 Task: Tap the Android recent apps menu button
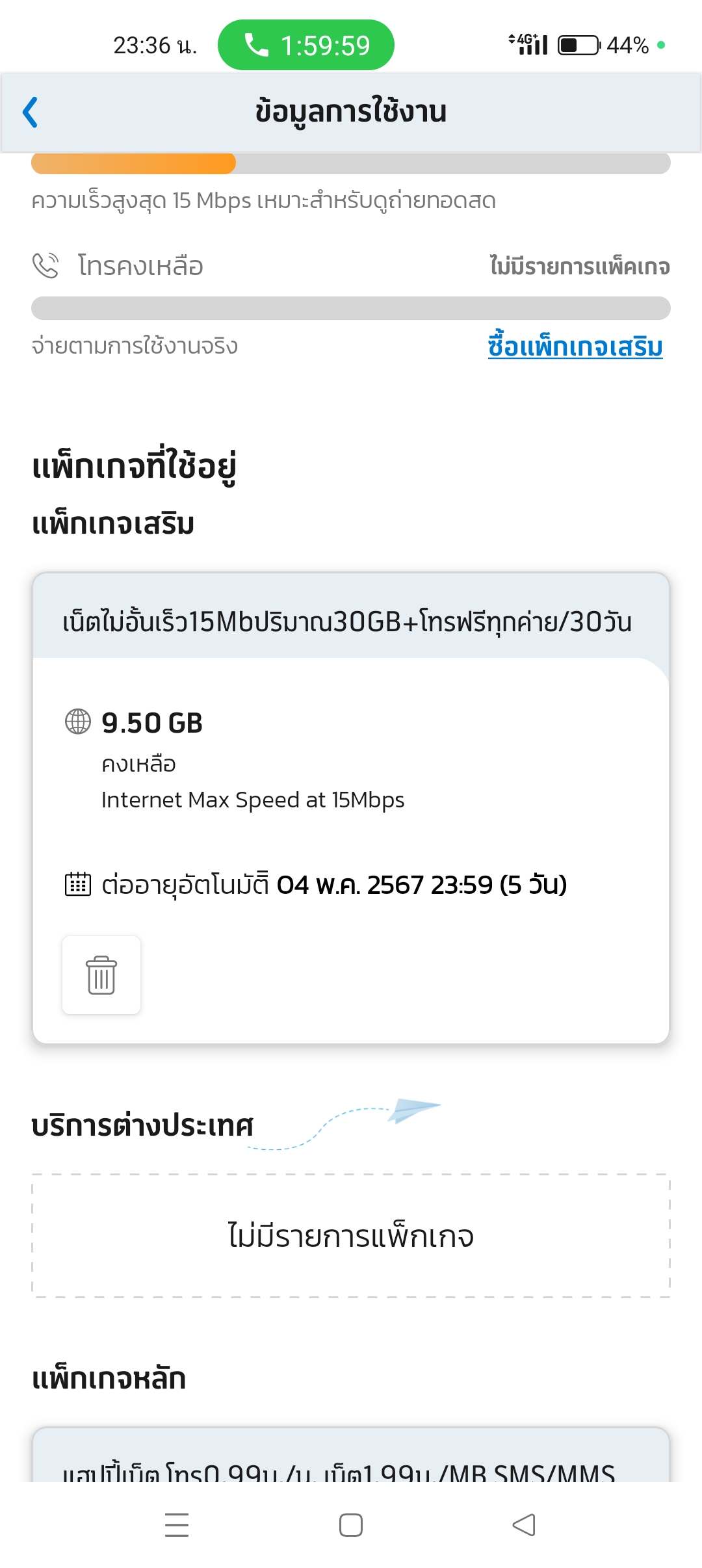click(x=177, y=1525)
